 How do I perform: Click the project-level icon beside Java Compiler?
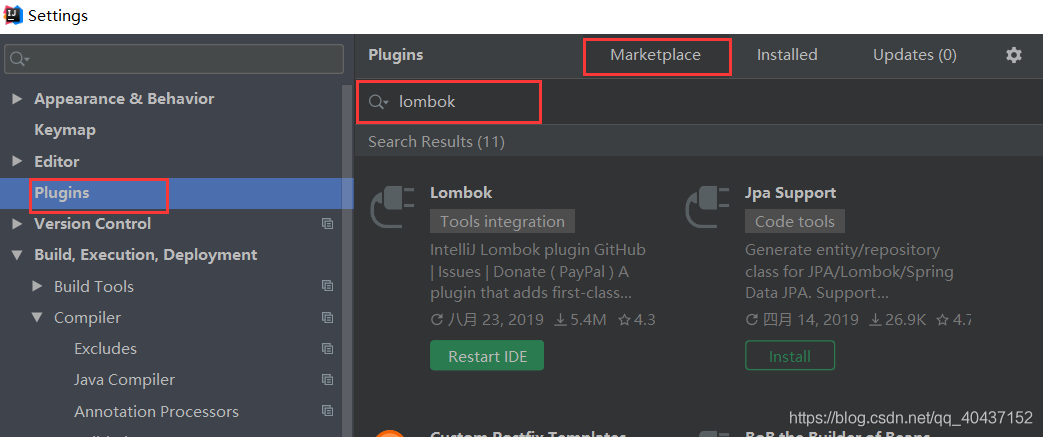[x=327, y=380]
